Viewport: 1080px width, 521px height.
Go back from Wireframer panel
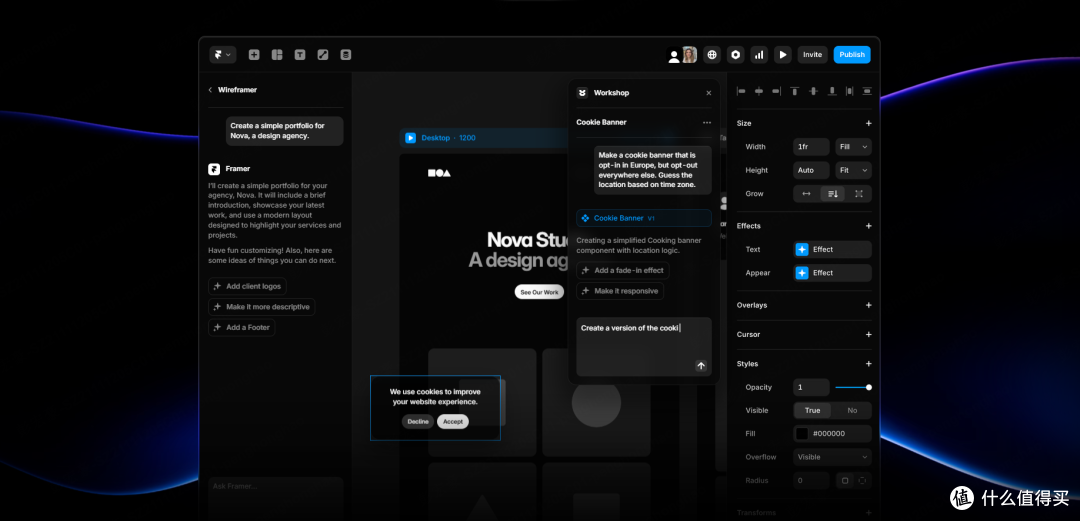coord(210,90)
